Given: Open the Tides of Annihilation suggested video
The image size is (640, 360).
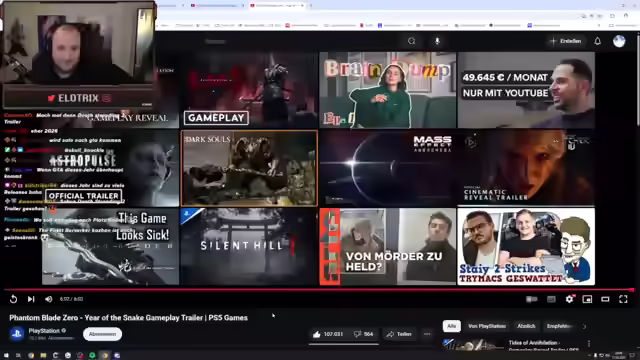Looking at the screenshot, I should (512, 345).
